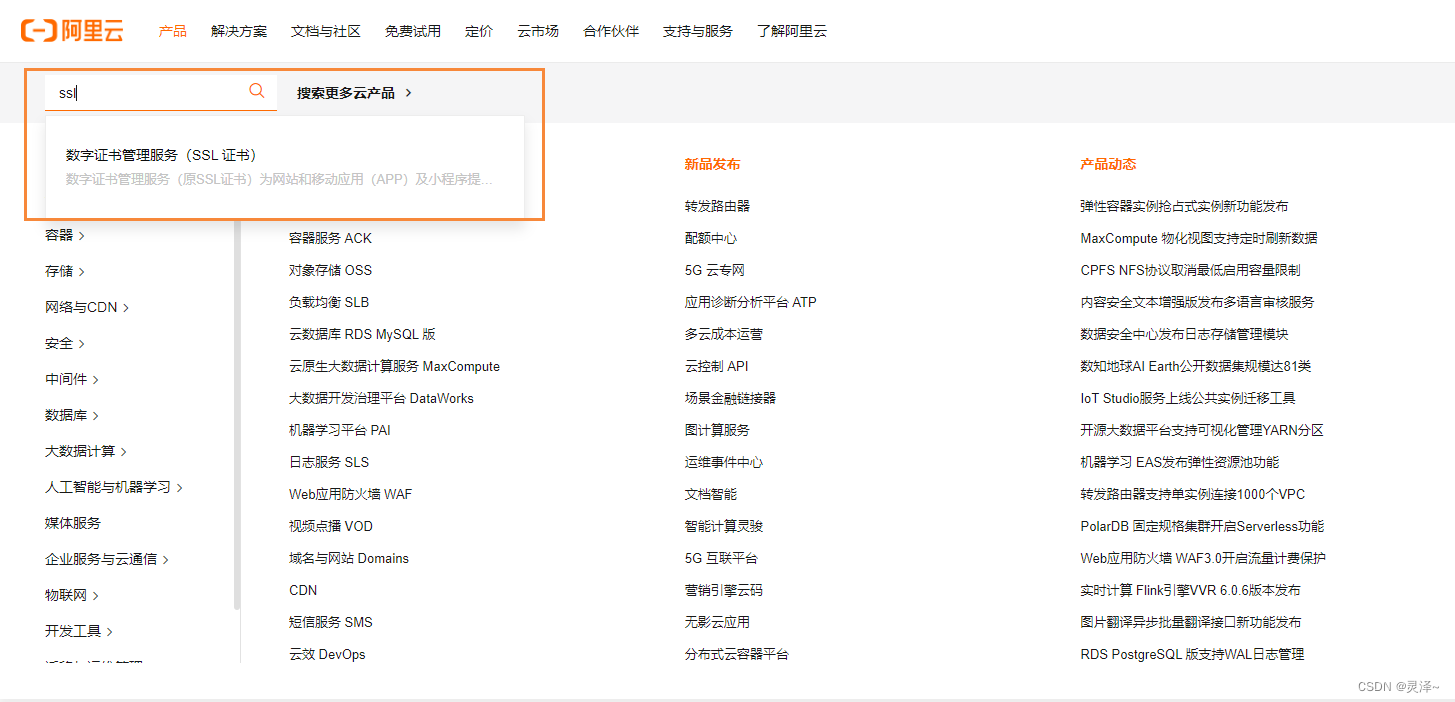Open 日志服务 SLS
The image size is (1455, 702).
pyautogui.click(x=329, y=462)
